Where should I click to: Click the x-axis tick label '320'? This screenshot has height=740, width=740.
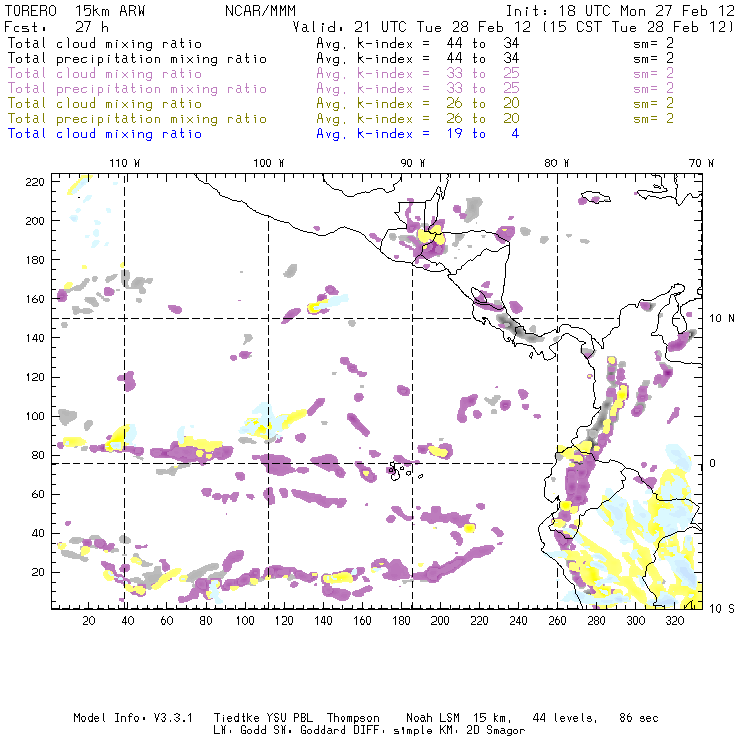674,621
